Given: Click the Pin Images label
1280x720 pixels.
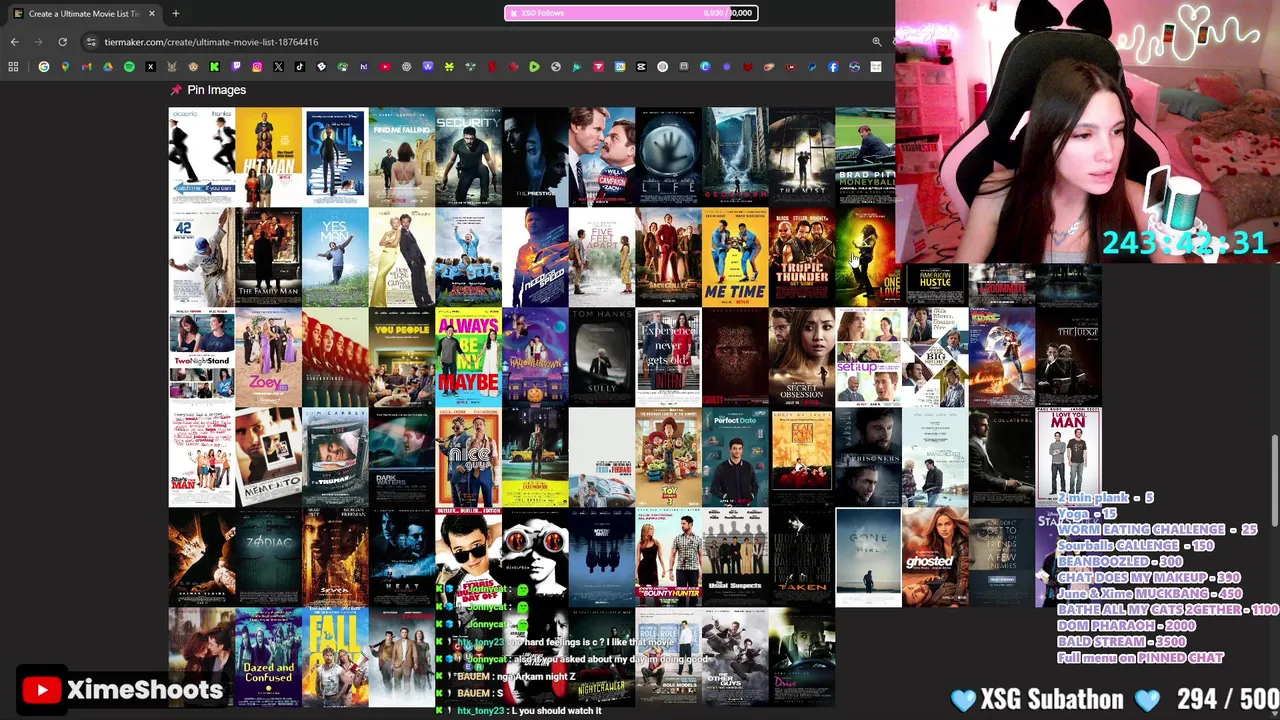Looking at the screenshot, I should click(216, 90).
